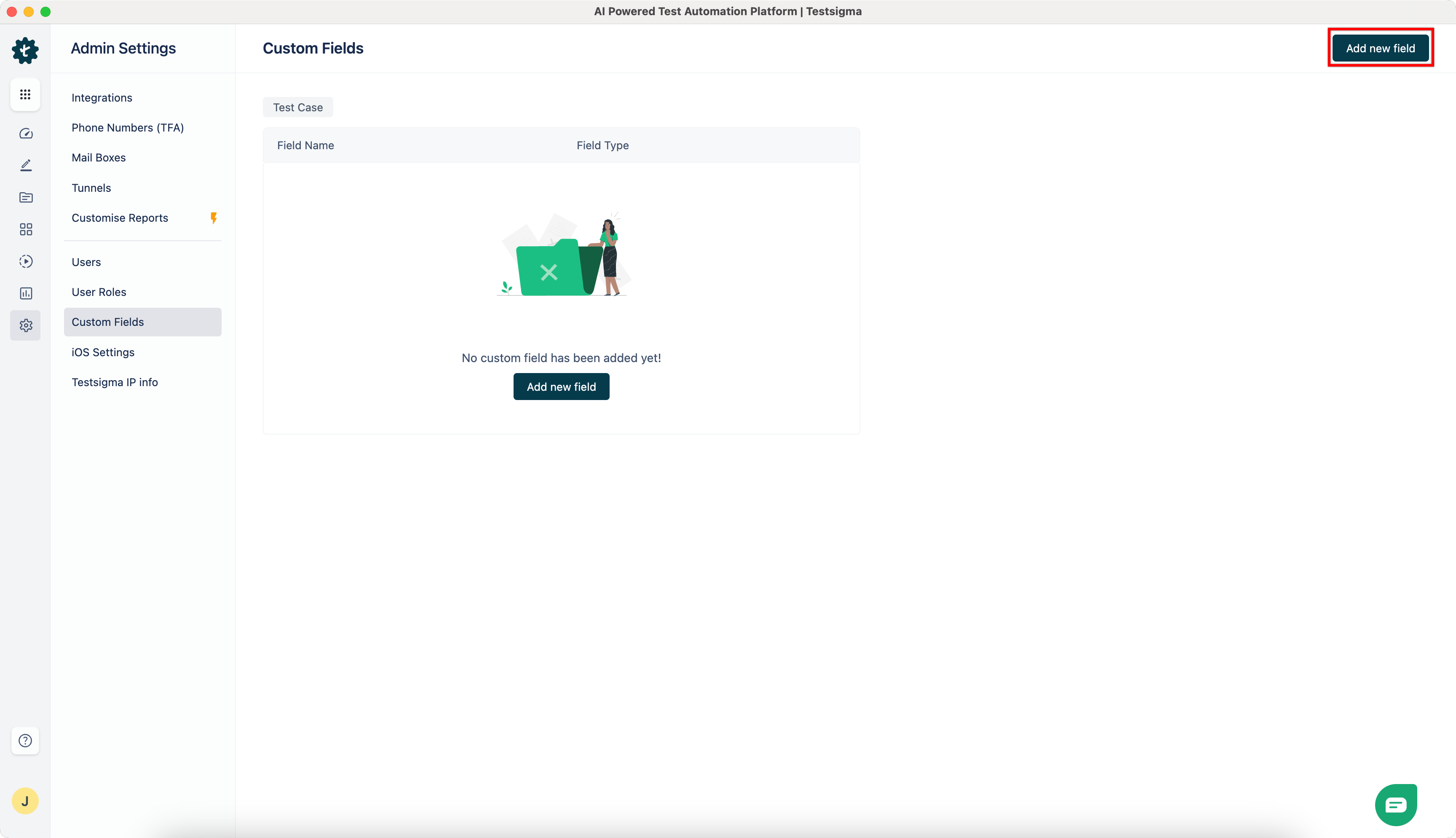
Task: Go to User Roles settings
Action: point(99,292)
